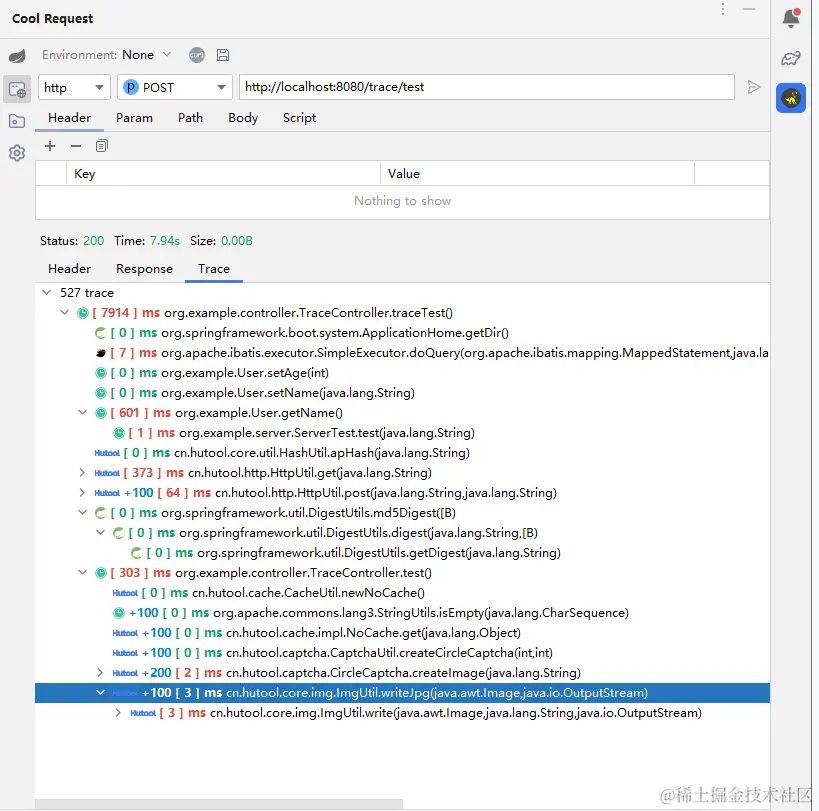The height and width of the screenshot is (811, 819).
Task: Save the request with the floppy disk icon
Action: (223, 55)
